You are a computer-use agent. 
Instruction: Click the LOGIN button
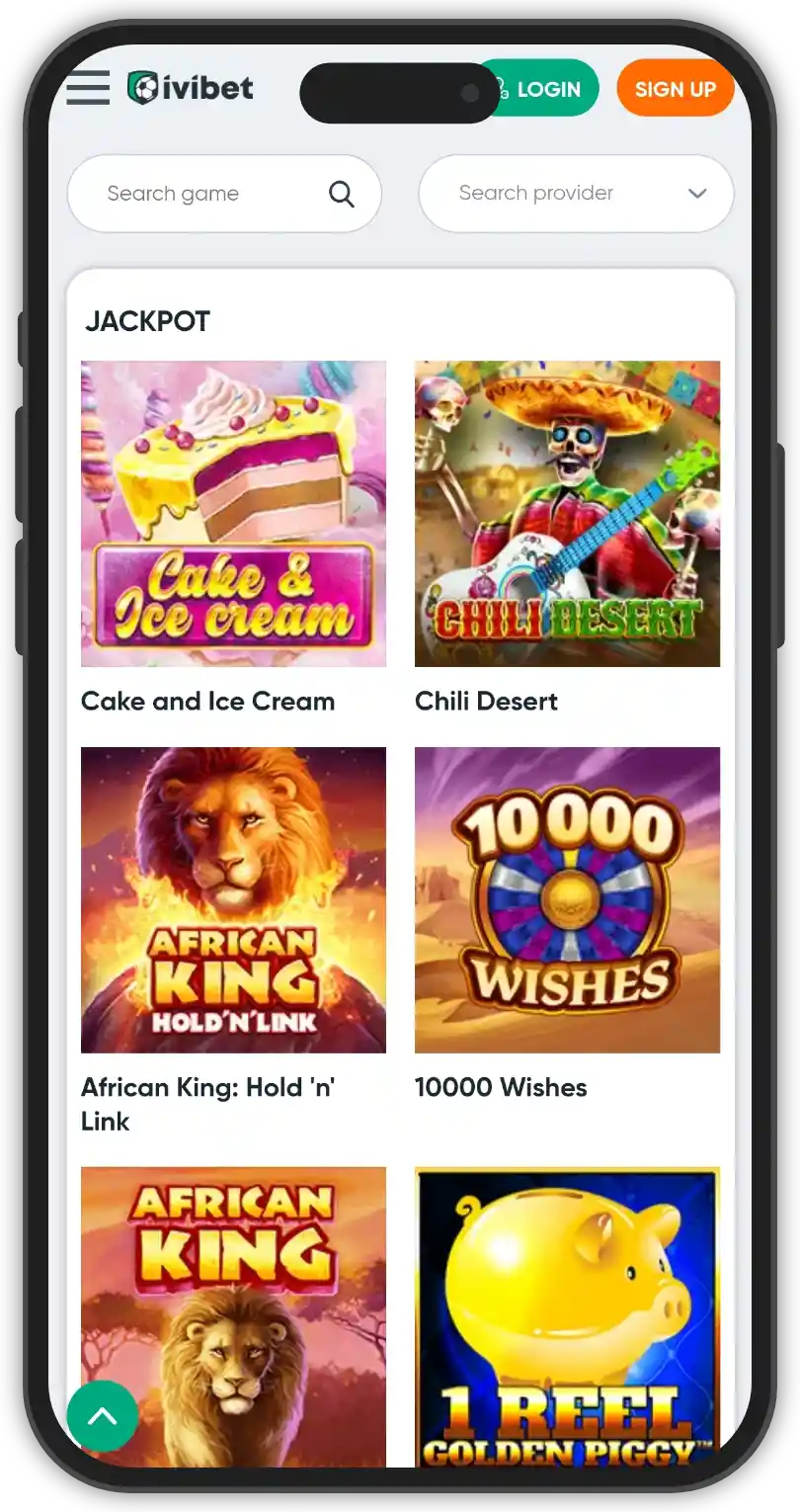[538, 89]
